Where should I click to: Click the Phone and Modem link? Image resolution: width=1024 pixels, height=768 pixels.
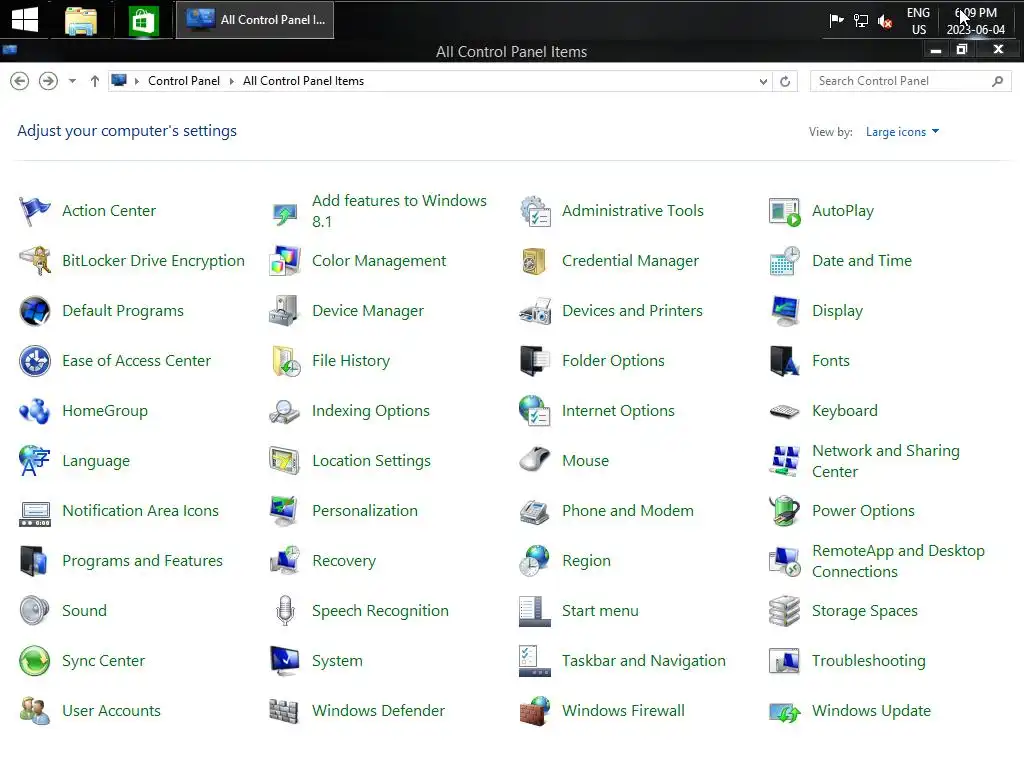(628, 511)
